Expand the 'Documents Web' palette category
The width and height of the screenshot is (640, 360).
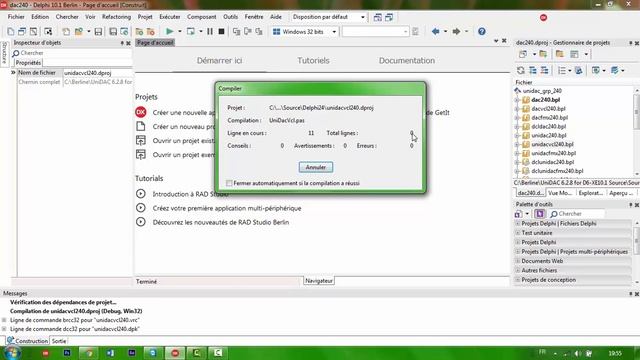point(518,261)
